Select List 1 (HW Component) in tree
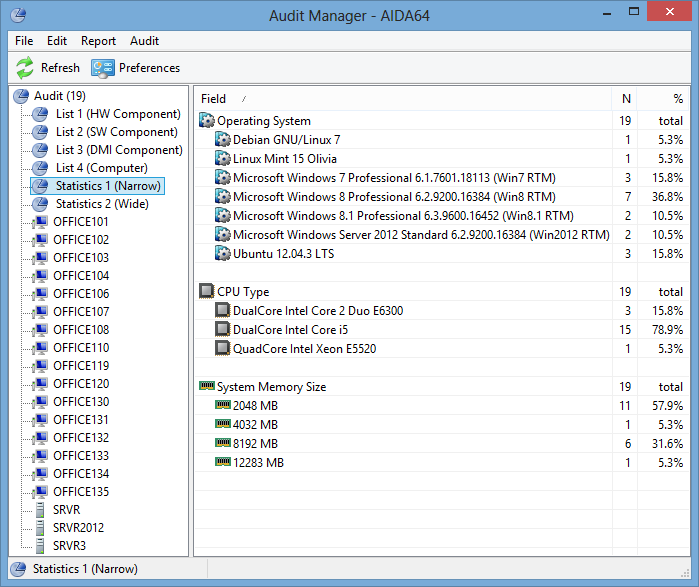The image size is (699, 587). (x=117, y=114)
